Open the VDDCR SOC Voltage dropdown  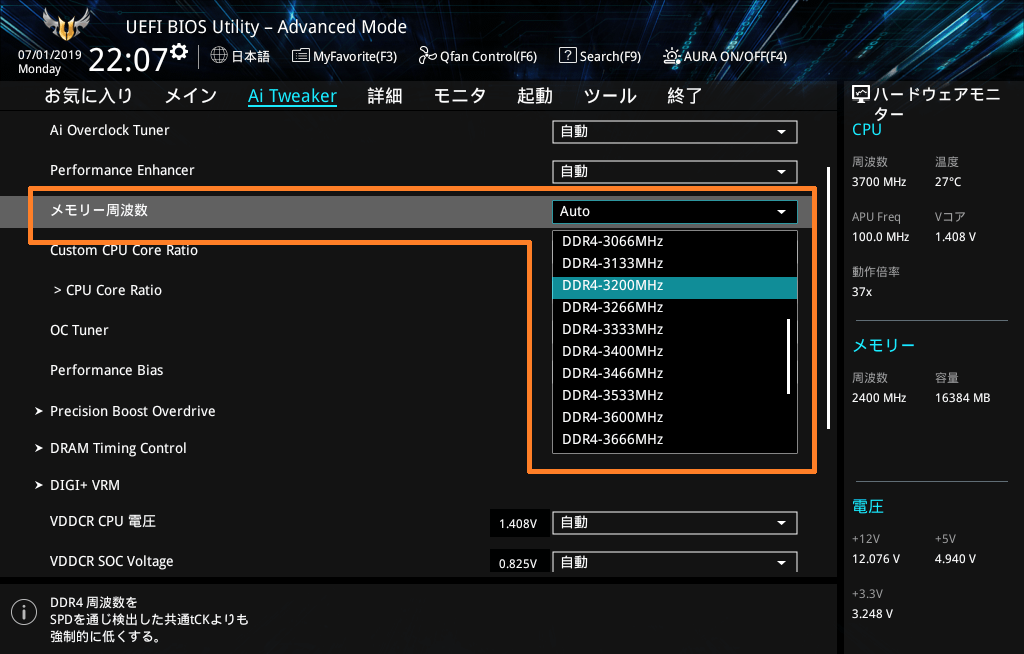tap(675, 562)
